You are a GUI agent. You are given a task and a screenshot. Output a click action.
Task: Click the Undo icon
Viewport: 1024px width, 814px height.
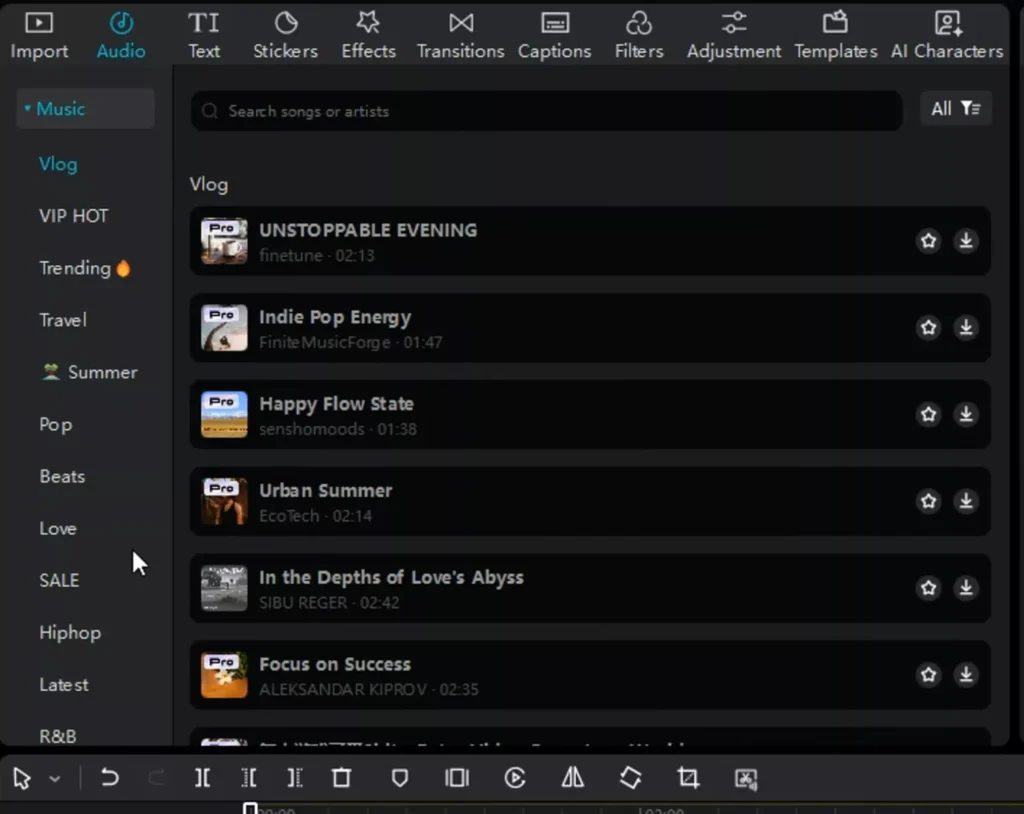pyautogui.click(x=110, y=777)
